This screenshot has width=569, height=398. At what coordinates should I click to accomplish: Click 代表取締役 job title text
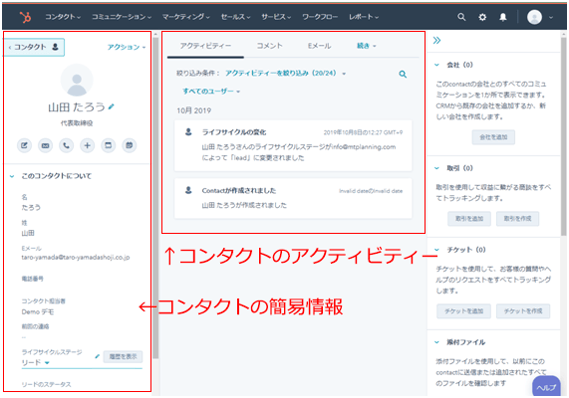pyautogui.click(x=77, y=123)
